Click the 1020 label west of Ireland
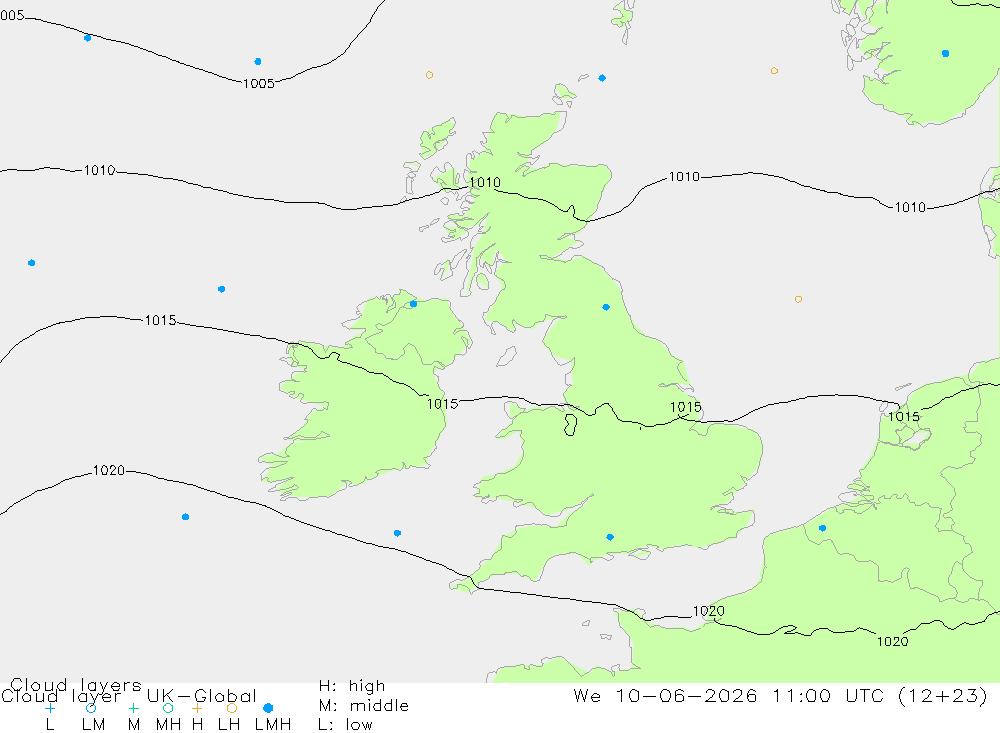This screenshot has height=733, width=1000. coord(109,471)
